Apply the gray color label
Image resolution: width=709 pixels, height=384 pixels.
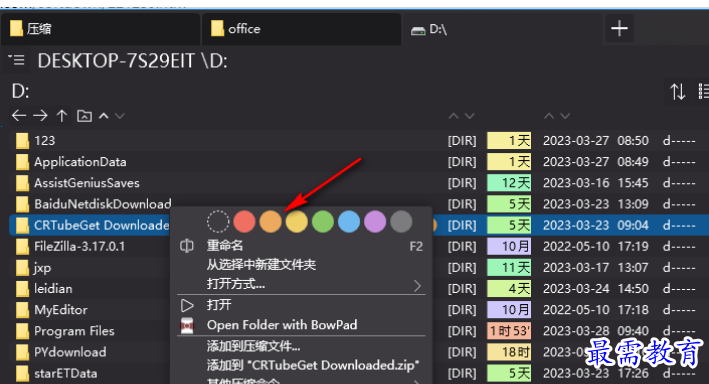coord(401,222)
